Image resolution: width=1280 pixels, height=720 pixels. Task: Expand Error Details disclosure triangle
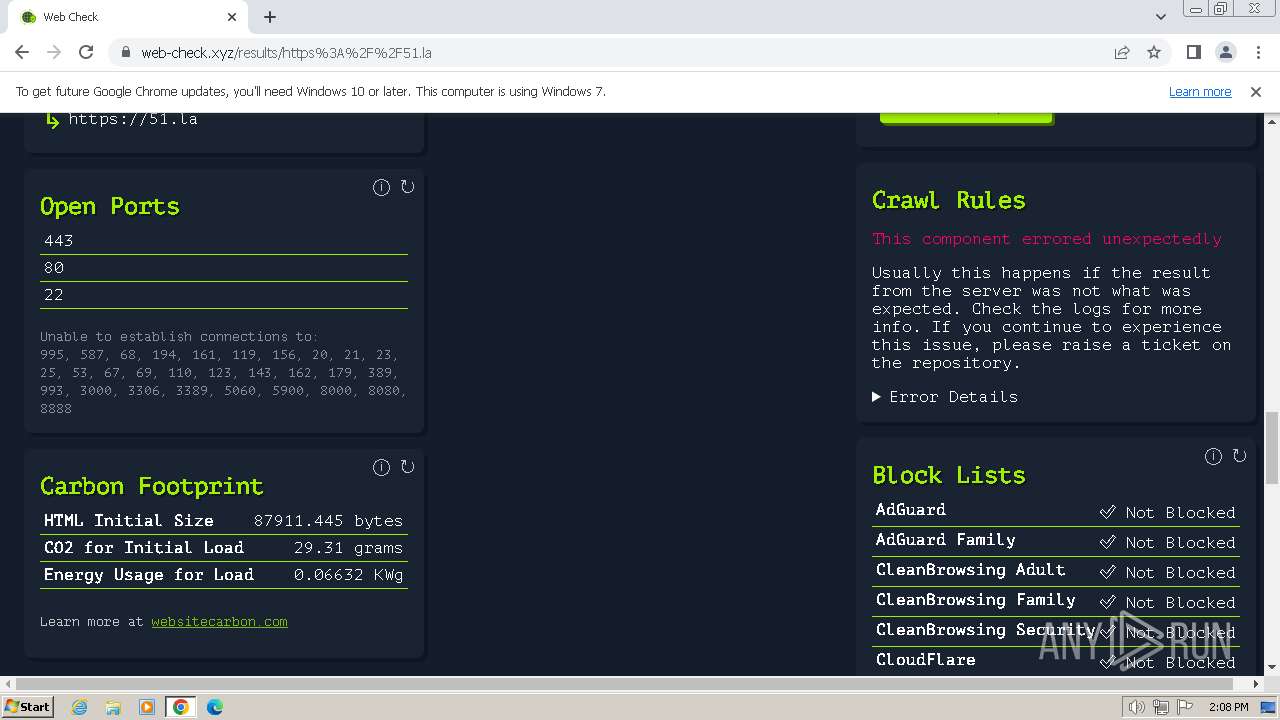tap(877, 397)
